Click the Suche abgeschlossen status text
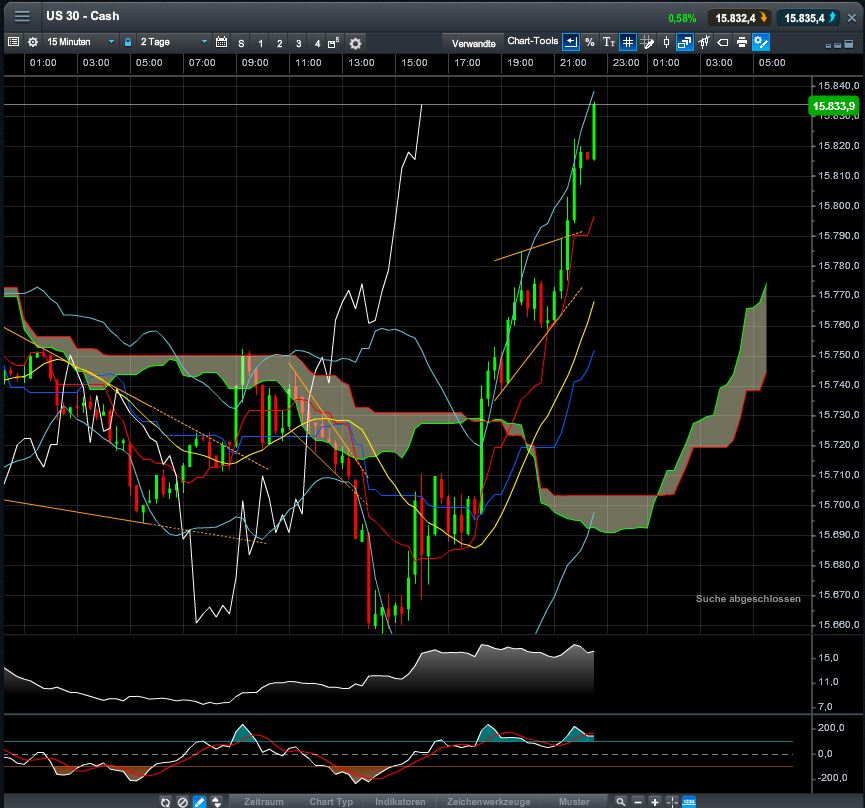The height and width of the screenshot is (808, 865). pos(748,598)
